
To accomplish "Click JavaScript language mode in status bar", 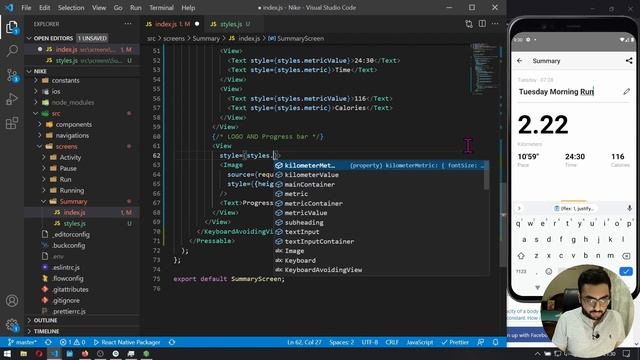I will 420,342.
